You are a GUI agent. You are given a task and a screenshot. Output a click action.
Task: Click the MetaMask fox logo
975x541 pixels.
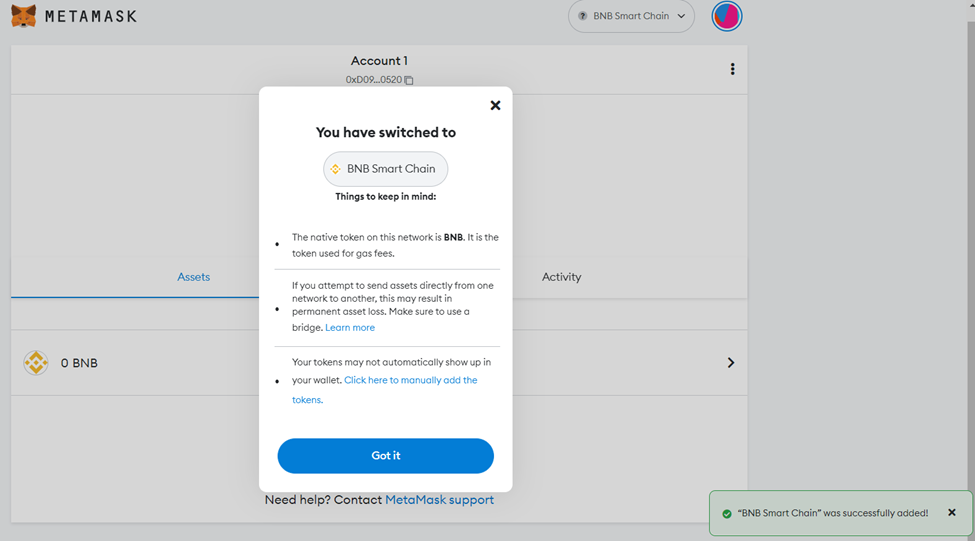[x=23, y=16]
